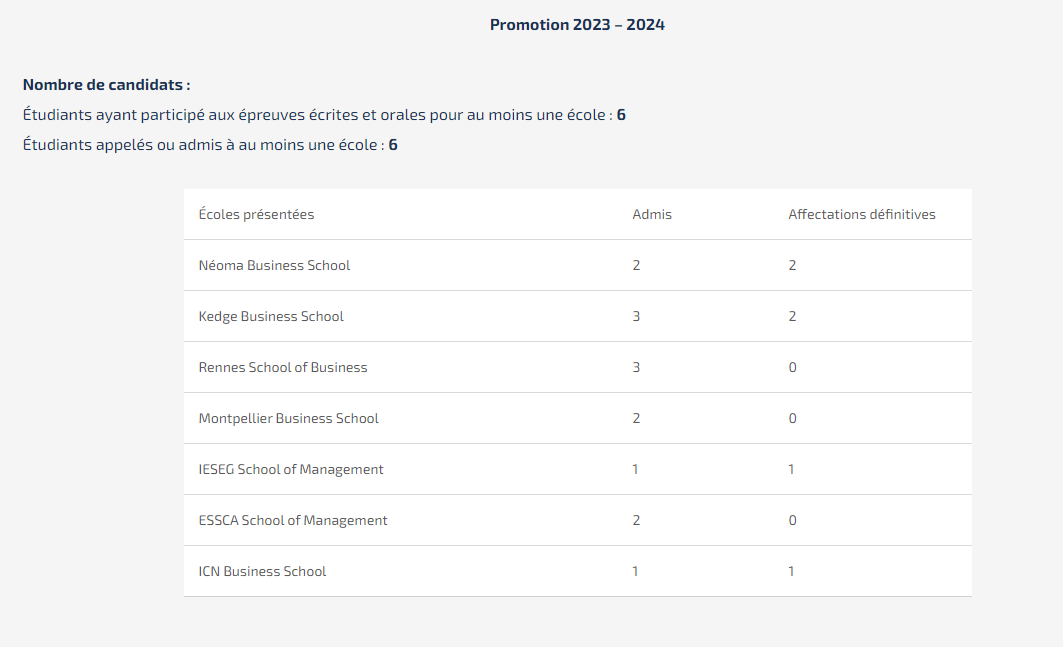Screen dimensions: 1063x647
Task: Click Admis value for ICN Business School
Action: pos(635,571)
